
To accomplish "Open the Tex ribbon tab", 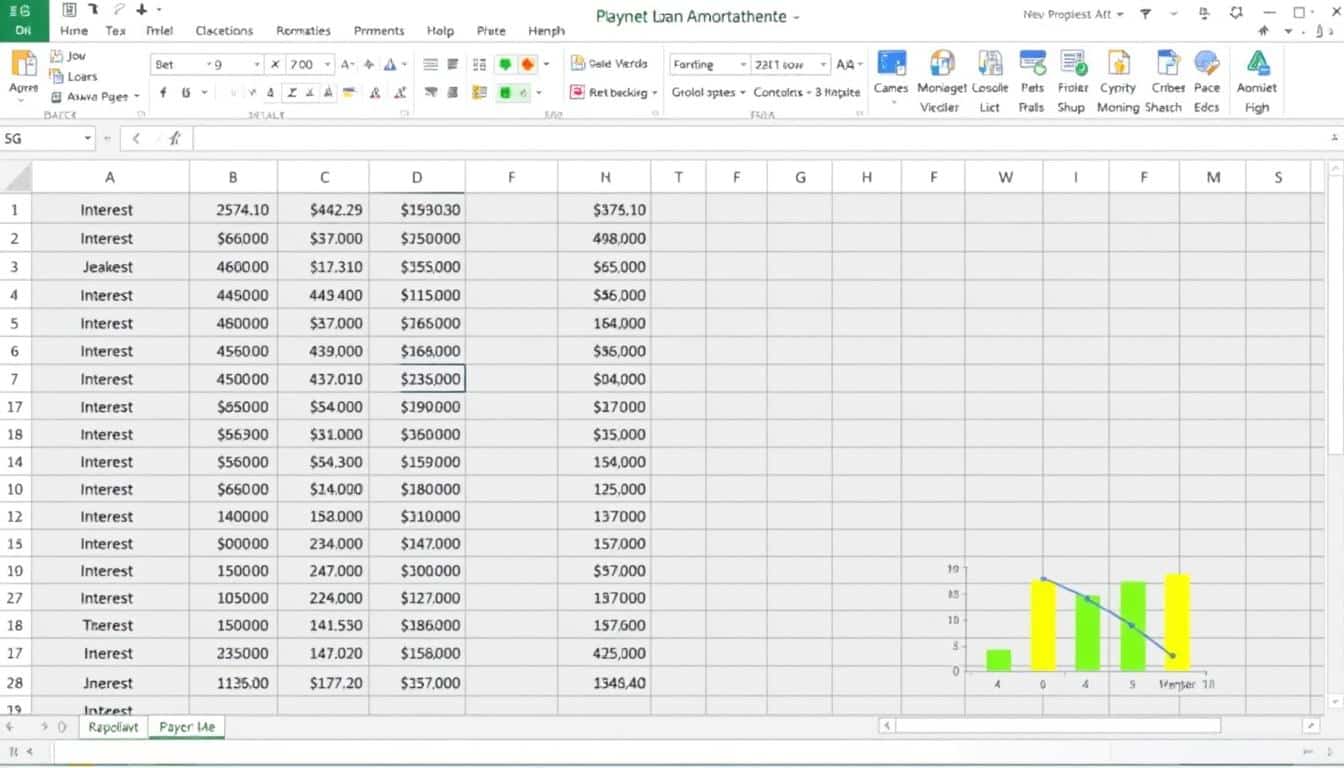I will point(116,31).
